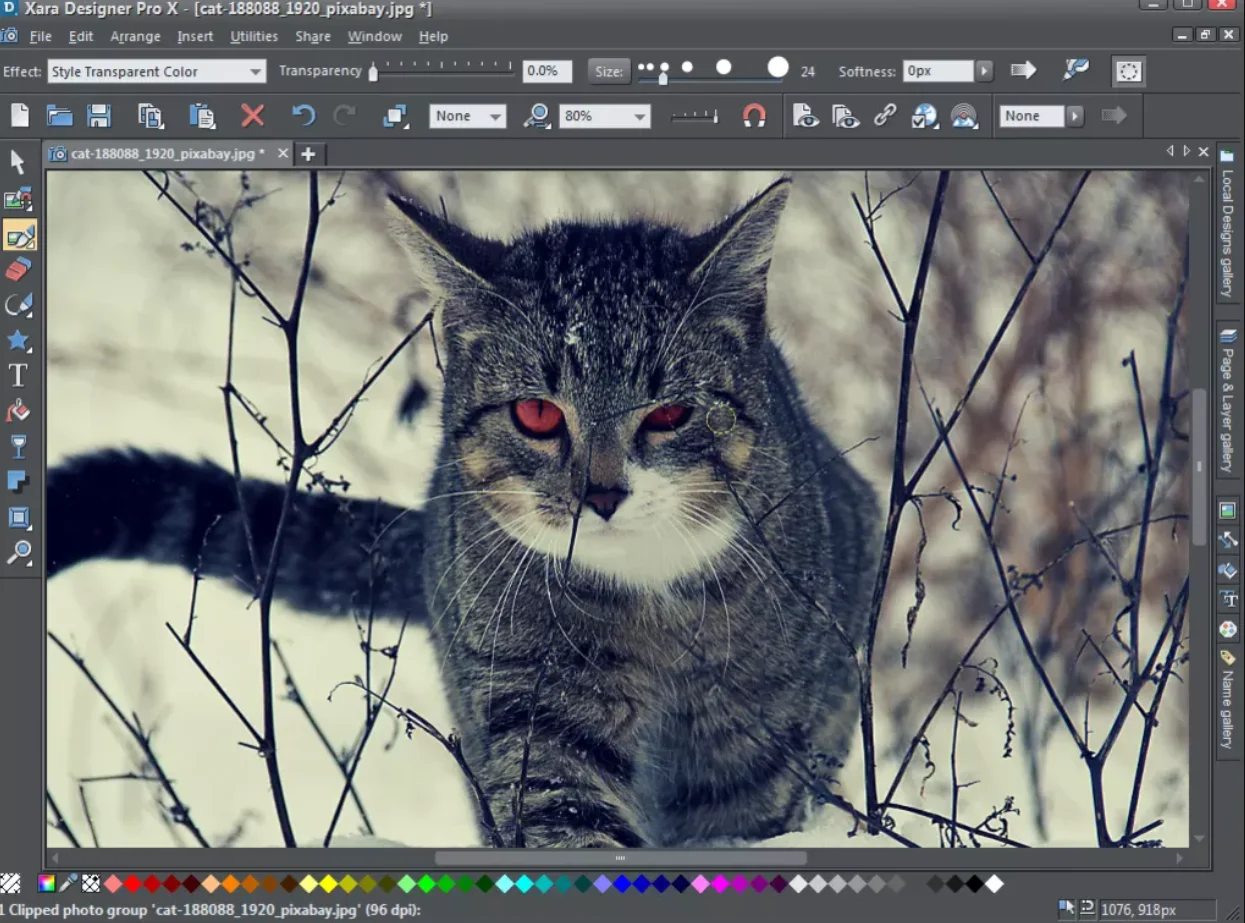This screenshot has width=1245, height=923.
Task: Open the Page & Layer gallery
Action: [x=1227, y=399]
